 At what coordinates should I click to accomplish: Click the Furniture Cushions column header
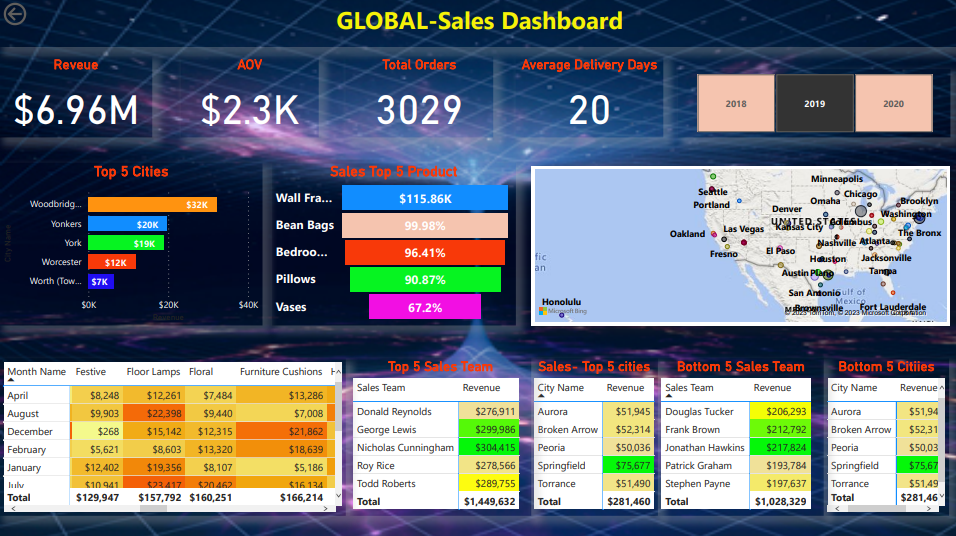point(281,371)
